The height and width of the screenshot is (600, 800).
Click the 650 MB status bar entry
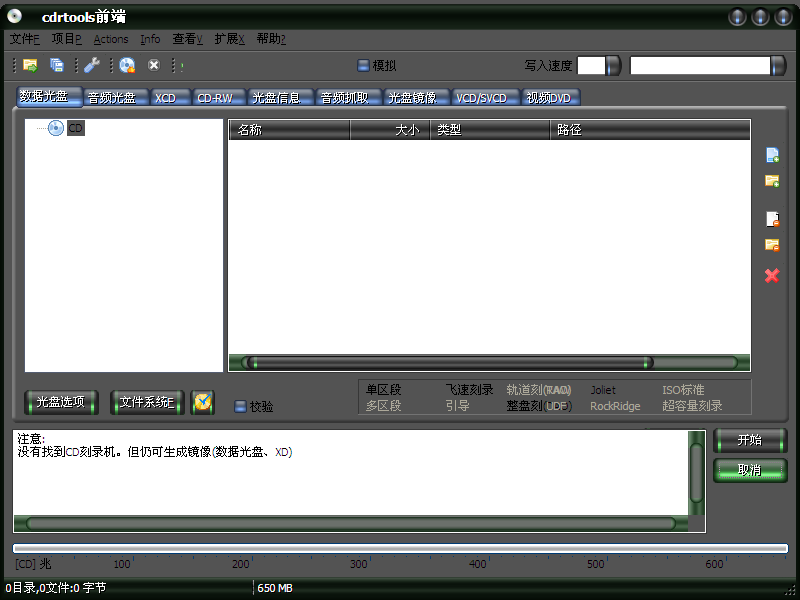tap(275, 588)
